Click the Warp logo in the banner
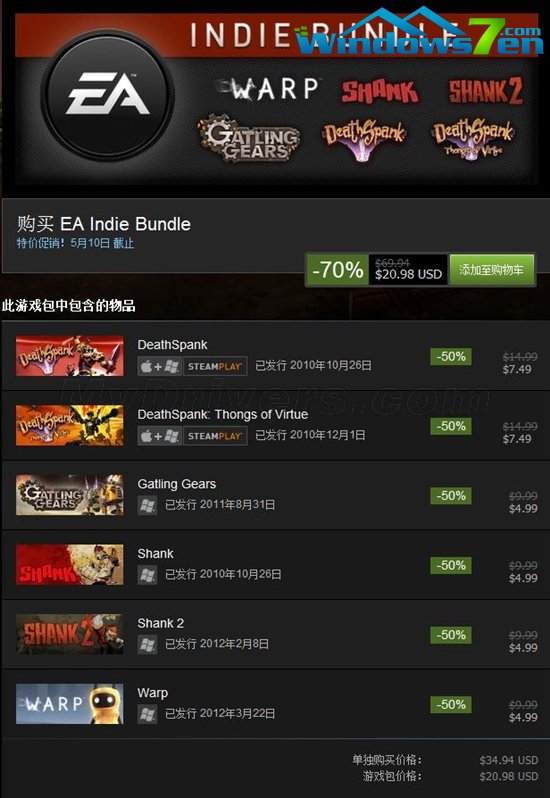 click(268, 90)
